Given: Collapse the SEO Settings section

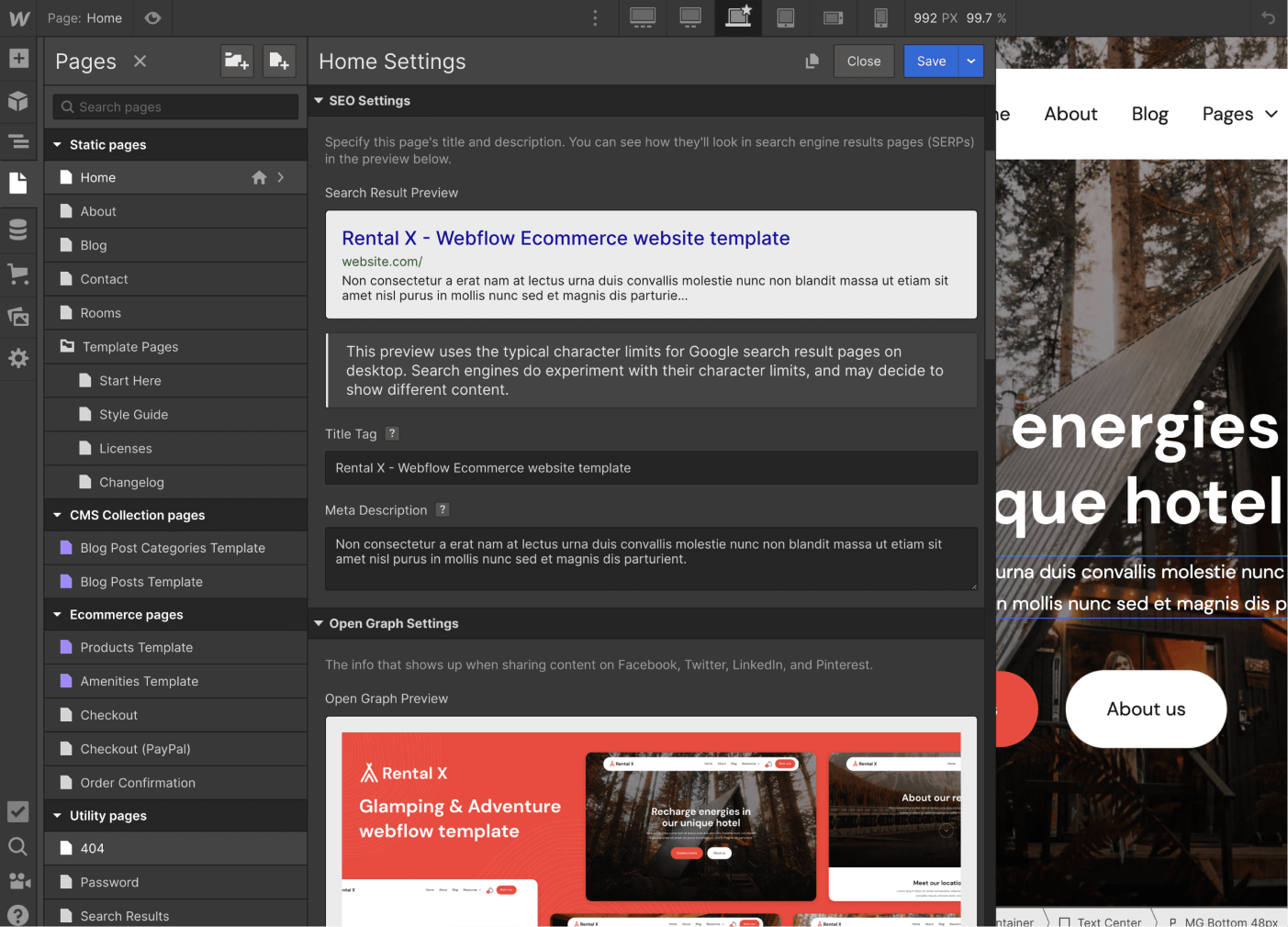Looking at the screenshot, I should [319, 100].
